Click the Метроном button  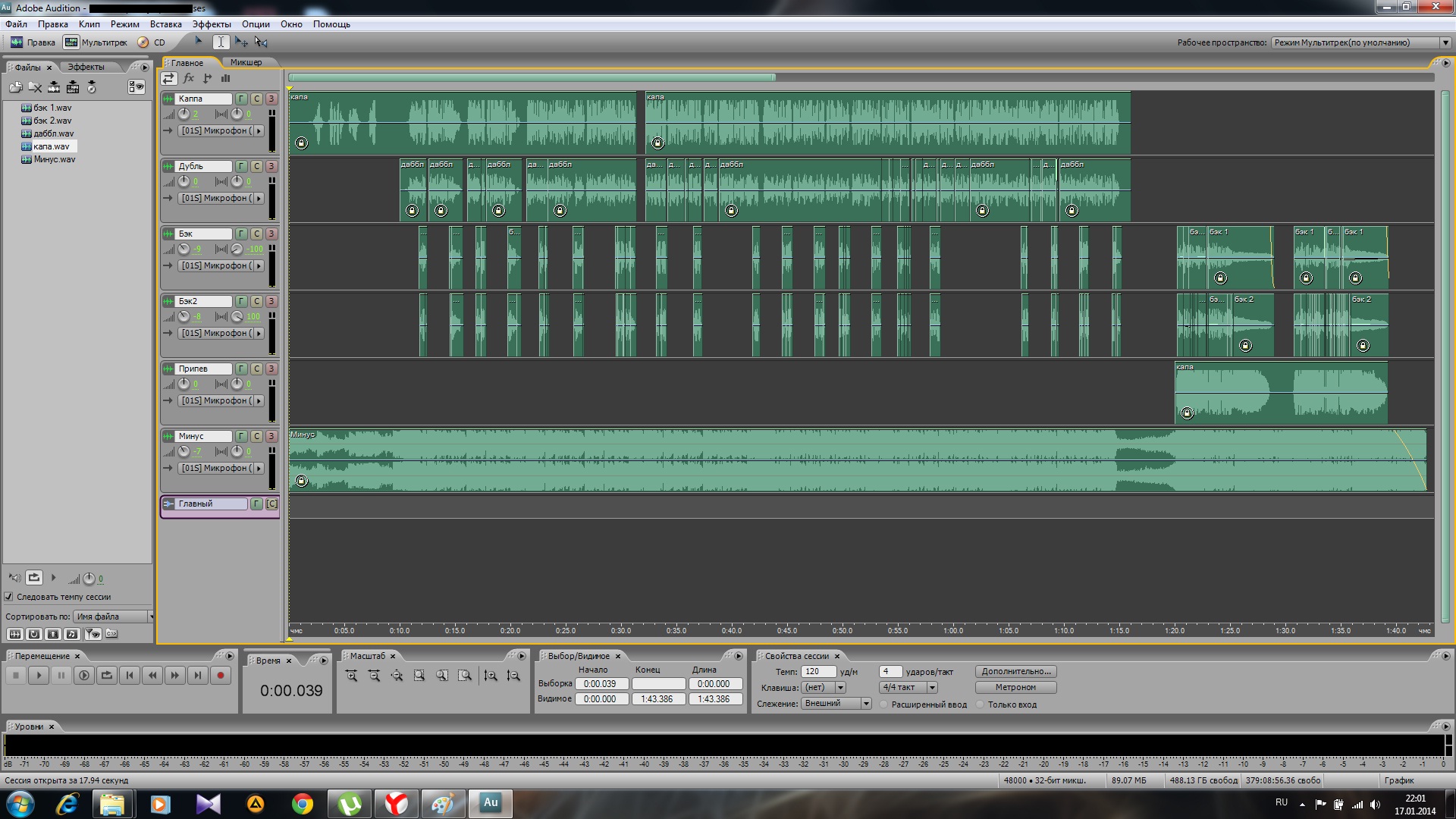click(1015, 688)
